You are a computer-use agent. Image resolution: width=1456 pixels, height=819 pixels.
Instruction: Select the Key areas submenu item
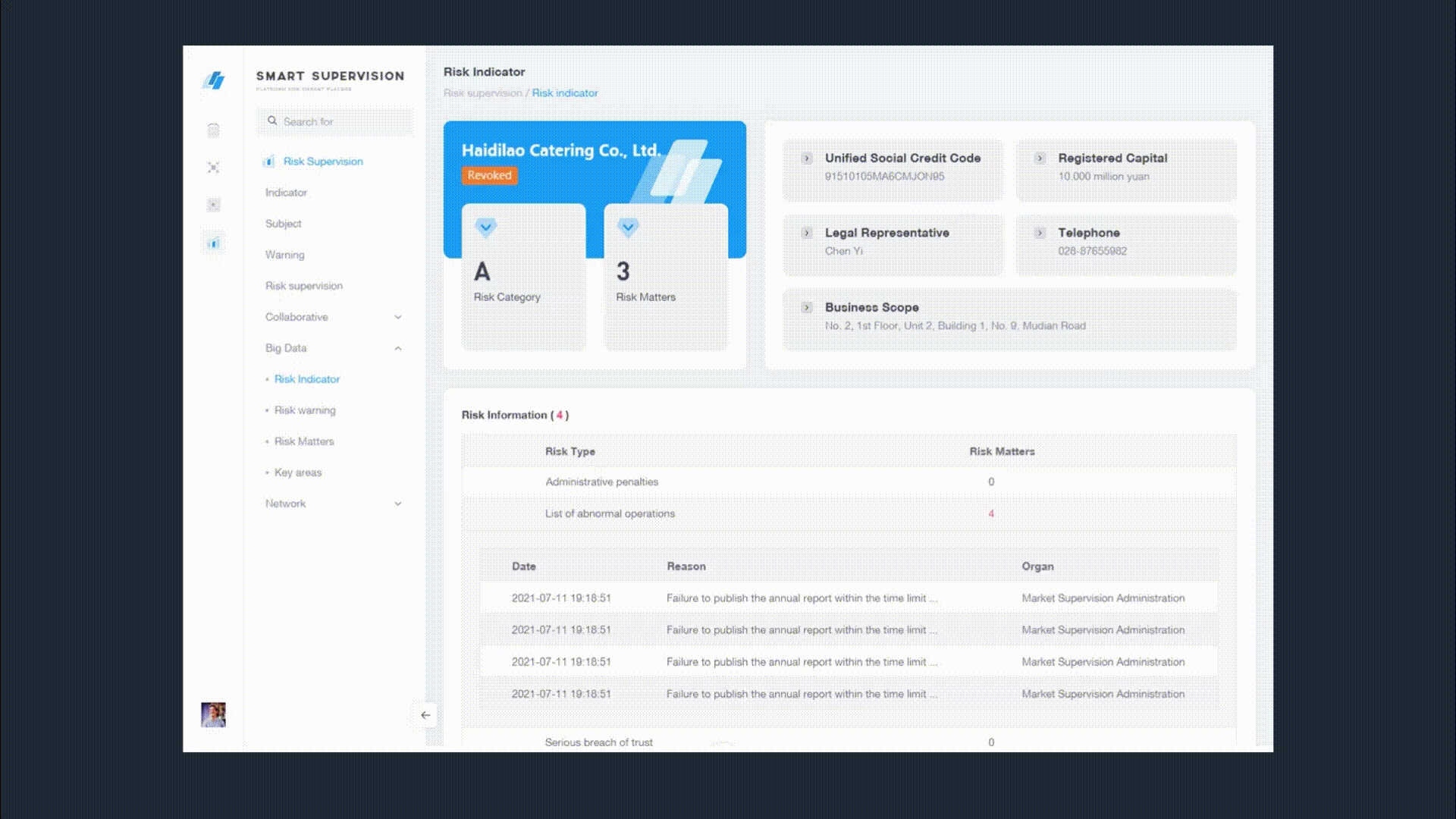point(298,472)
